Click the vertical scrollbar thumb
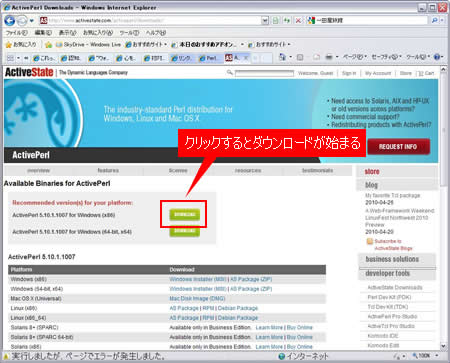 tap(443, 130)
